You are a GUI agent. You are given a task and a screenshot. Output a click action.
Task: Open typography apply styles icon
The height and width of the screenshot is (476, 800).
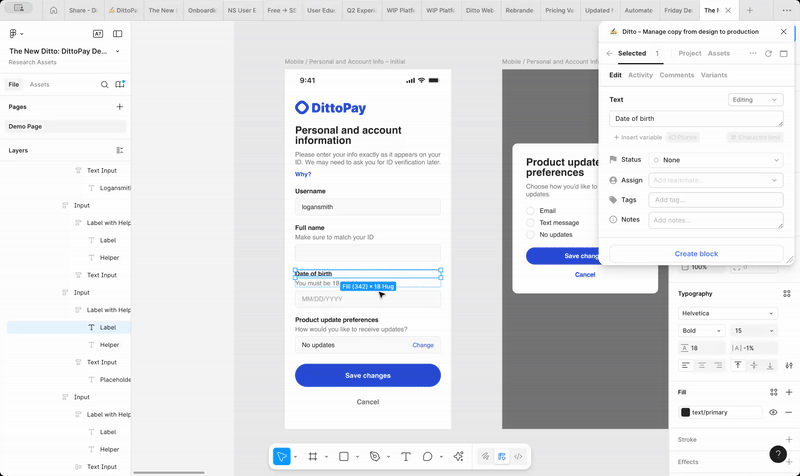tap(786, 293)
